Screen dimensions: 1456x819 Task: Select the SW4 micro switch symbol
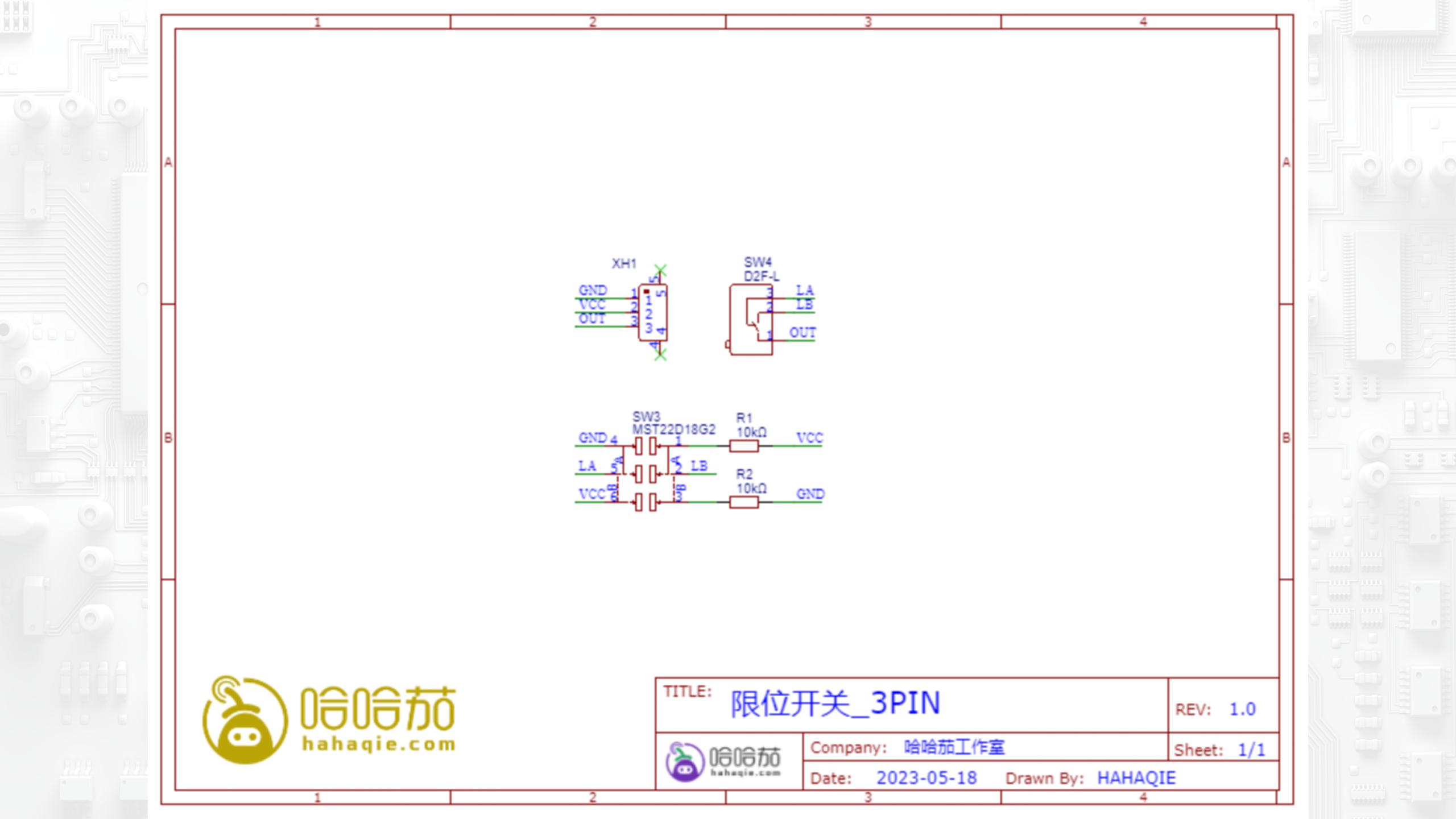(751, 320)
